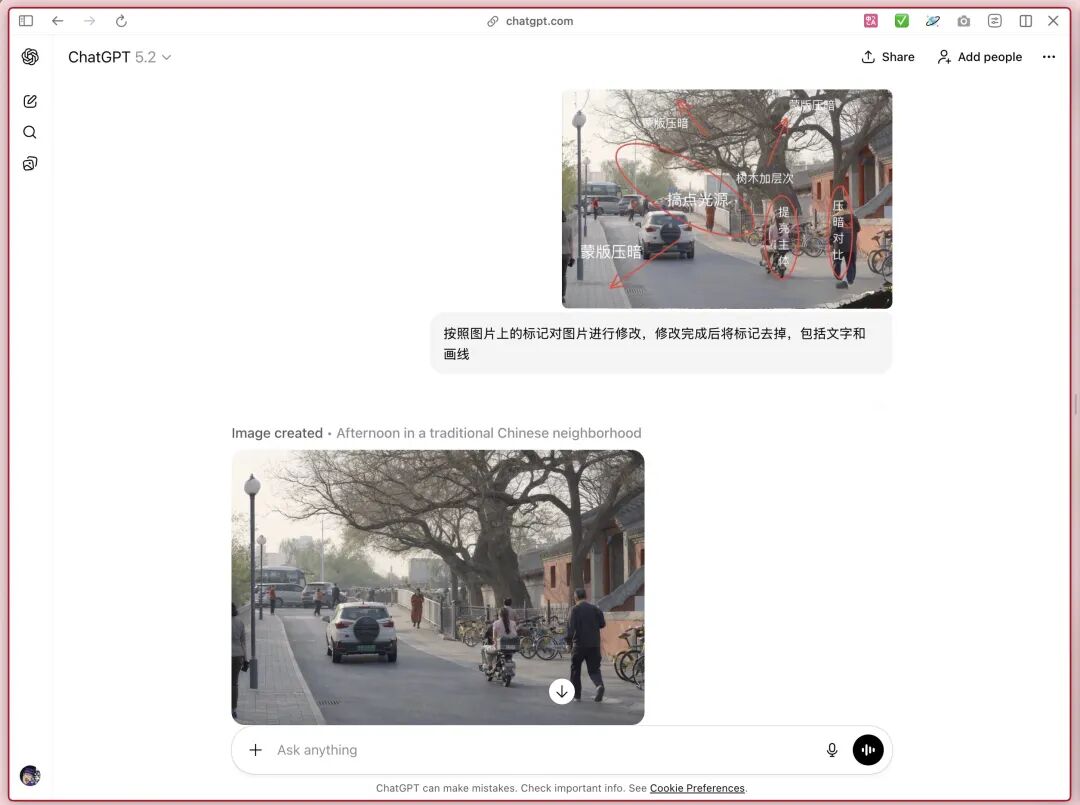1080x805 pixels.
Task: Click the Share button
Action: point(888,57)
